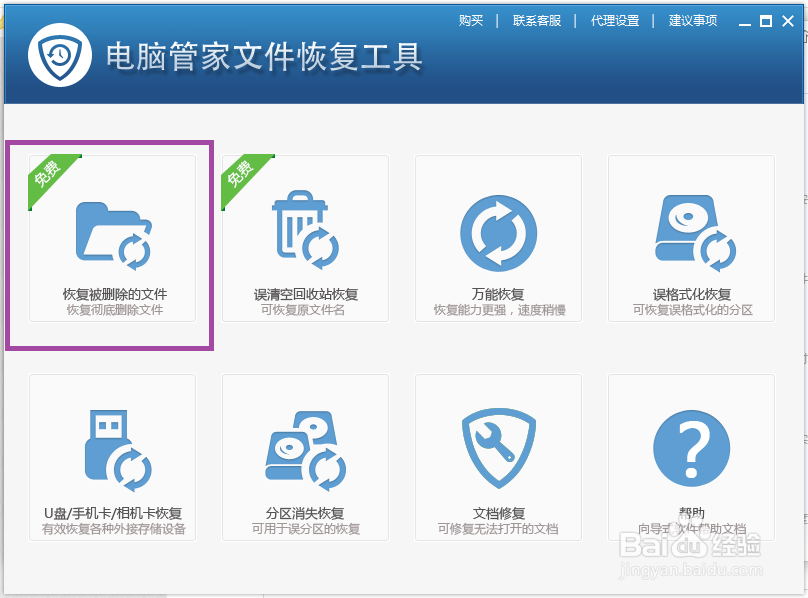Image resolution: width=808 pixels, height=598 pixels.
Task: Click the circular arrows 万能恢复 icon
Action: click(498, 233)
